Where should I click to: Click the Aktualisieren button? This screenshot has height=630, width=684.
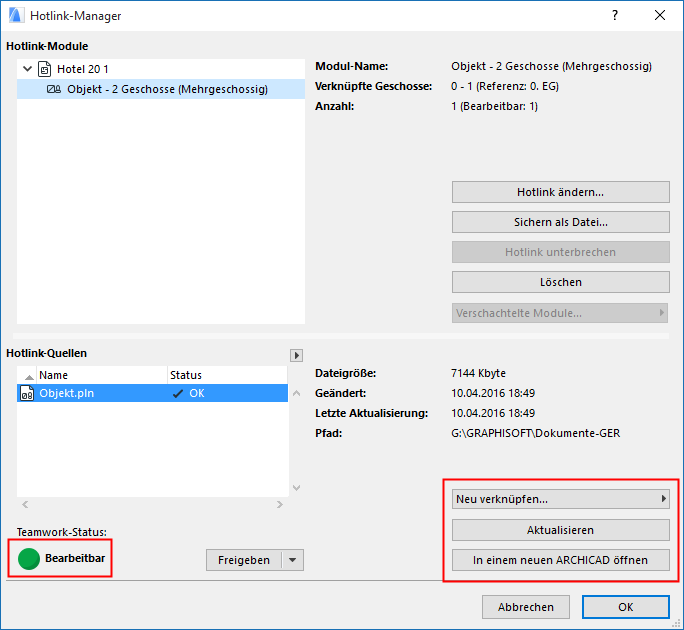561,530
